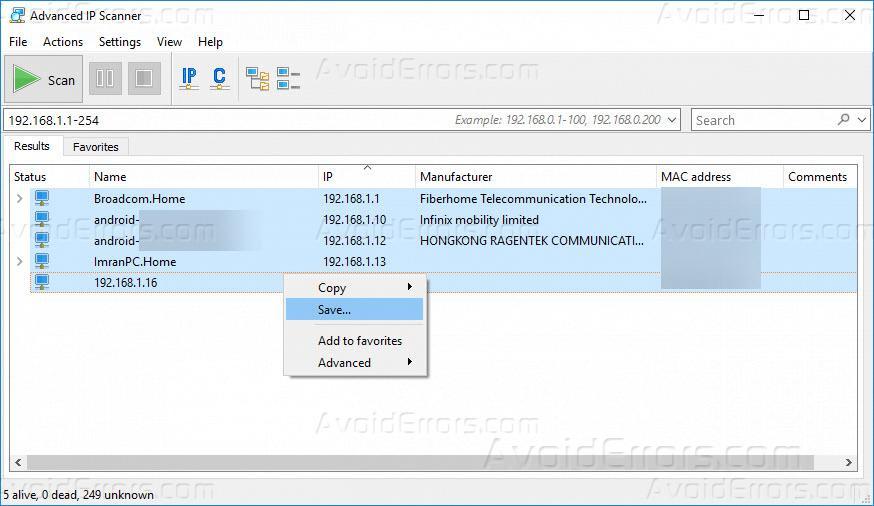Click the search magnifier icon
The image size is (874, 506).
[845, 119]
